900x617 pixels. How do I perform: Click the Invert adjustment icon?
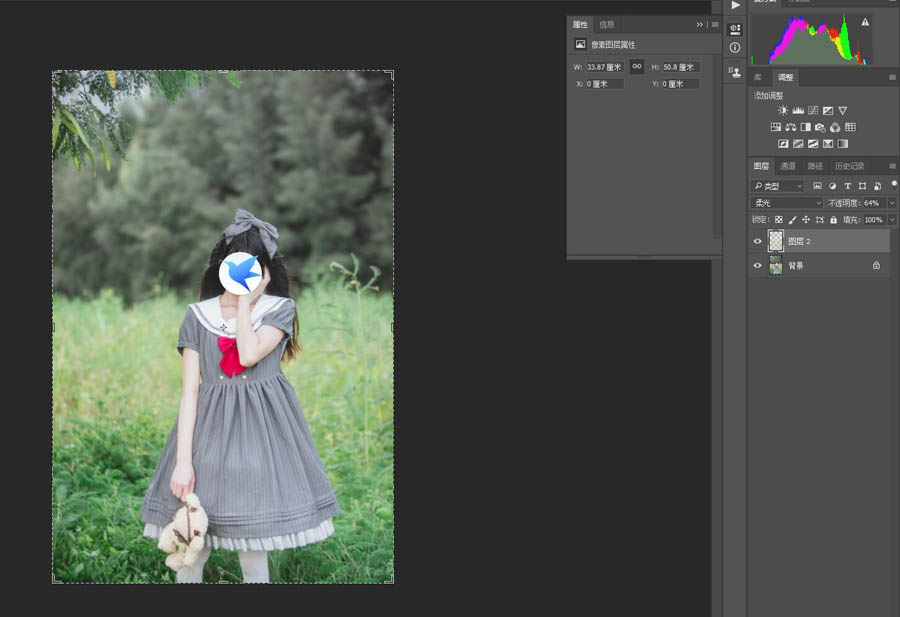coord(783,143)
